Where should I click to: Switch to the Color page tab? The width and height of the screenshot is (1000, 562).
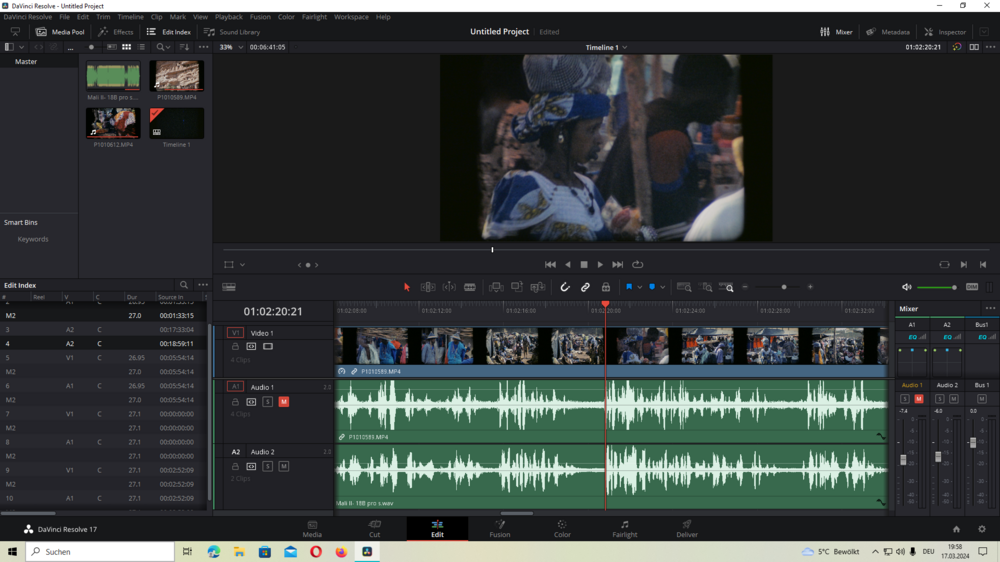tap(562, 528)
